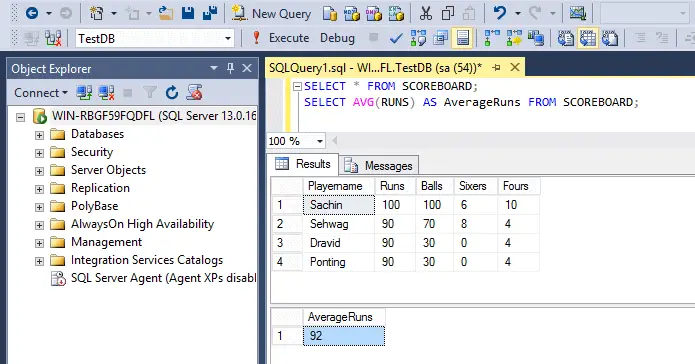Switch to the Results tab
This screenshot has height=364, width=695.
(303, 164)
